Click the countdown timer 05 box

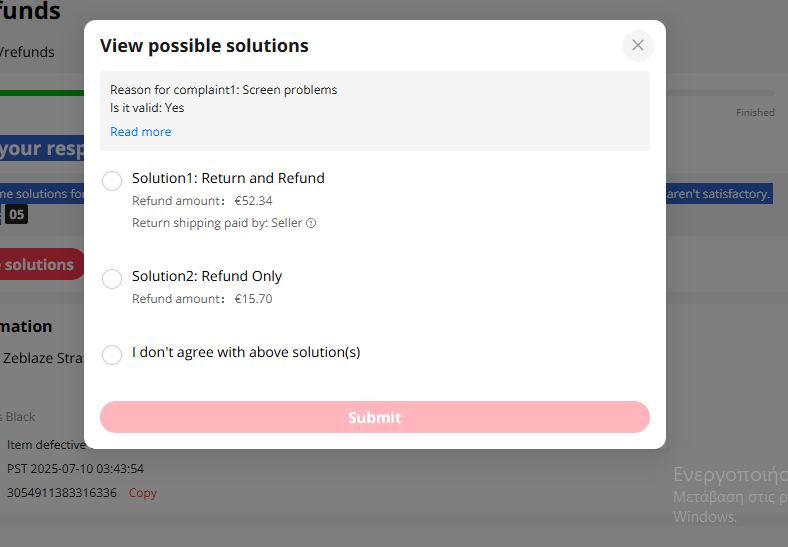[x=17, y=215]
